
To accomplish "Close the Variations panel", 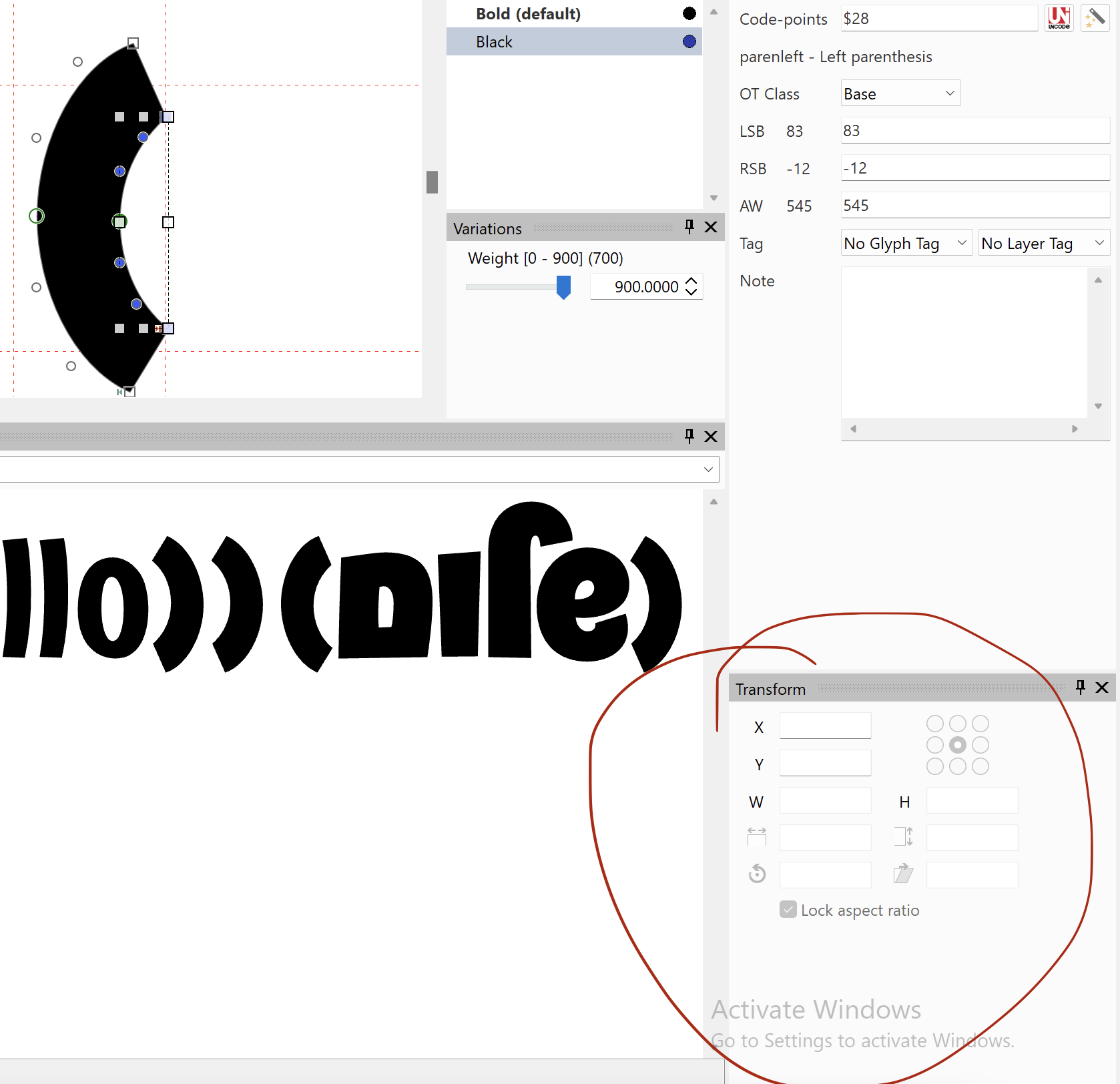I will pyautogui.click(x=711, y=227).
